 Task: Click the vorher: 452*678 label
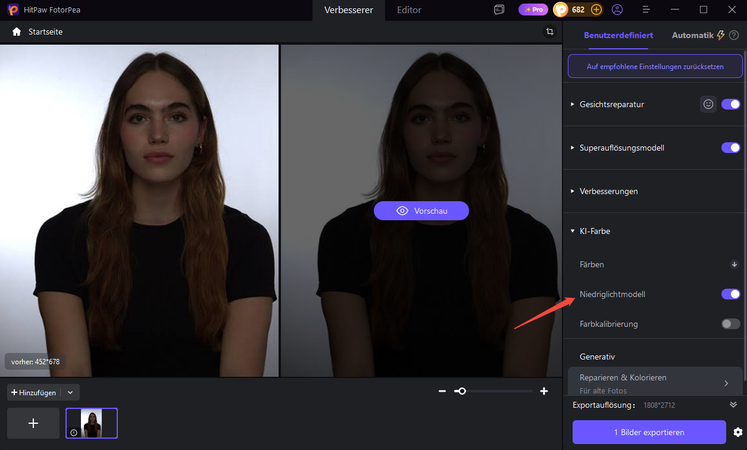pos(35,362)
